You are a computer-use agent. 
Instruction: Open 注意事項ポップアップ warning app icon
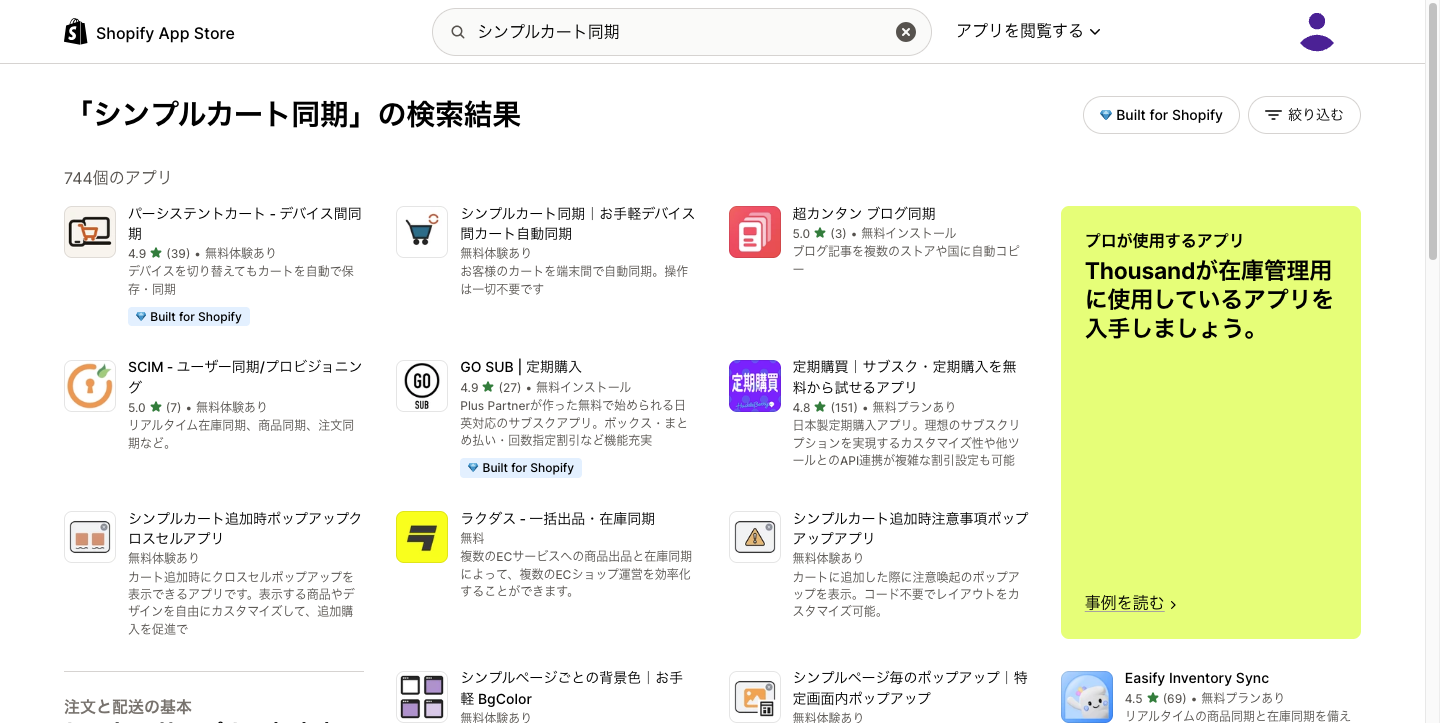[755, 537]
